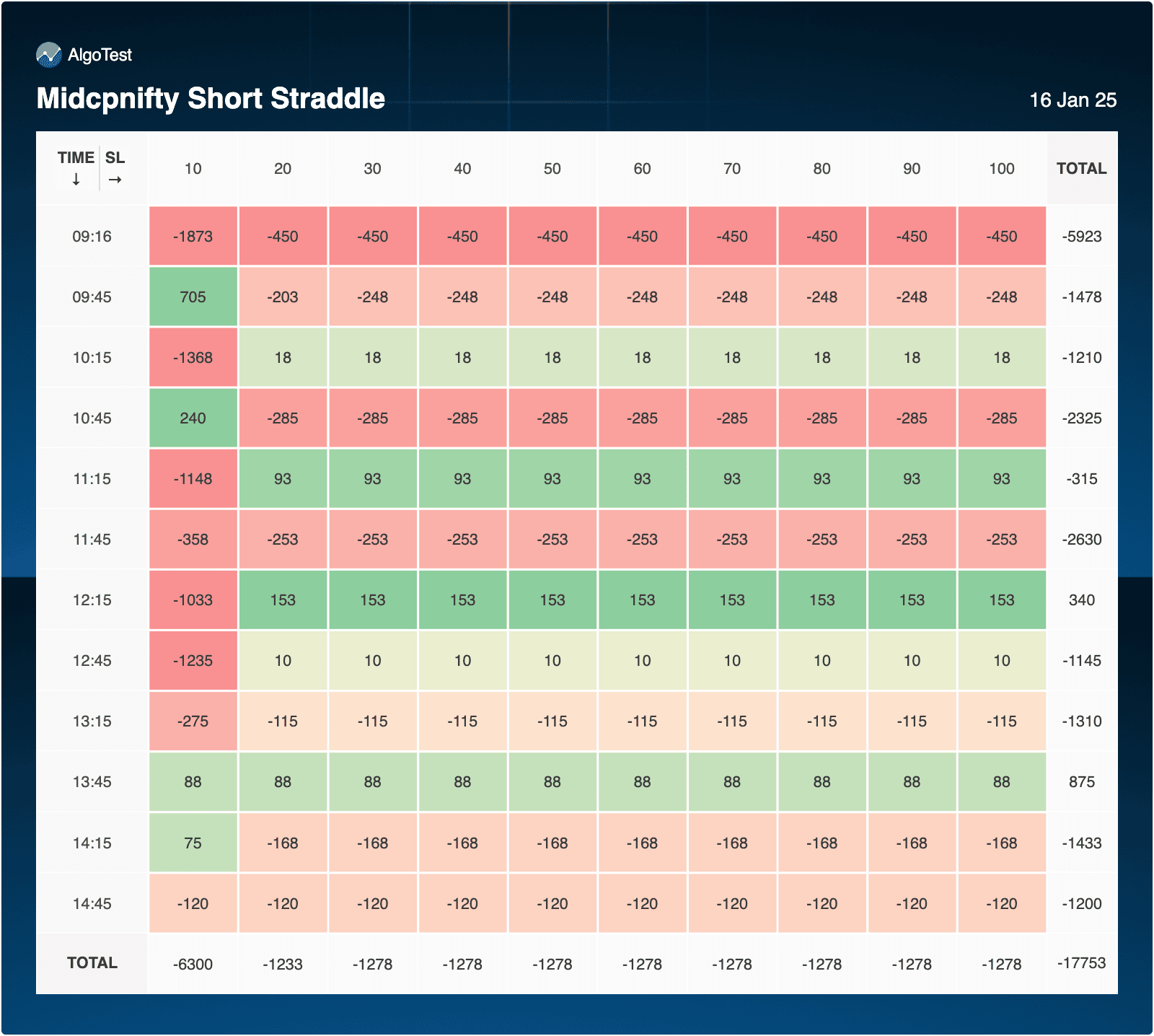
Task: Click the -203 cell in the 09:45 row
Action: 283,297
